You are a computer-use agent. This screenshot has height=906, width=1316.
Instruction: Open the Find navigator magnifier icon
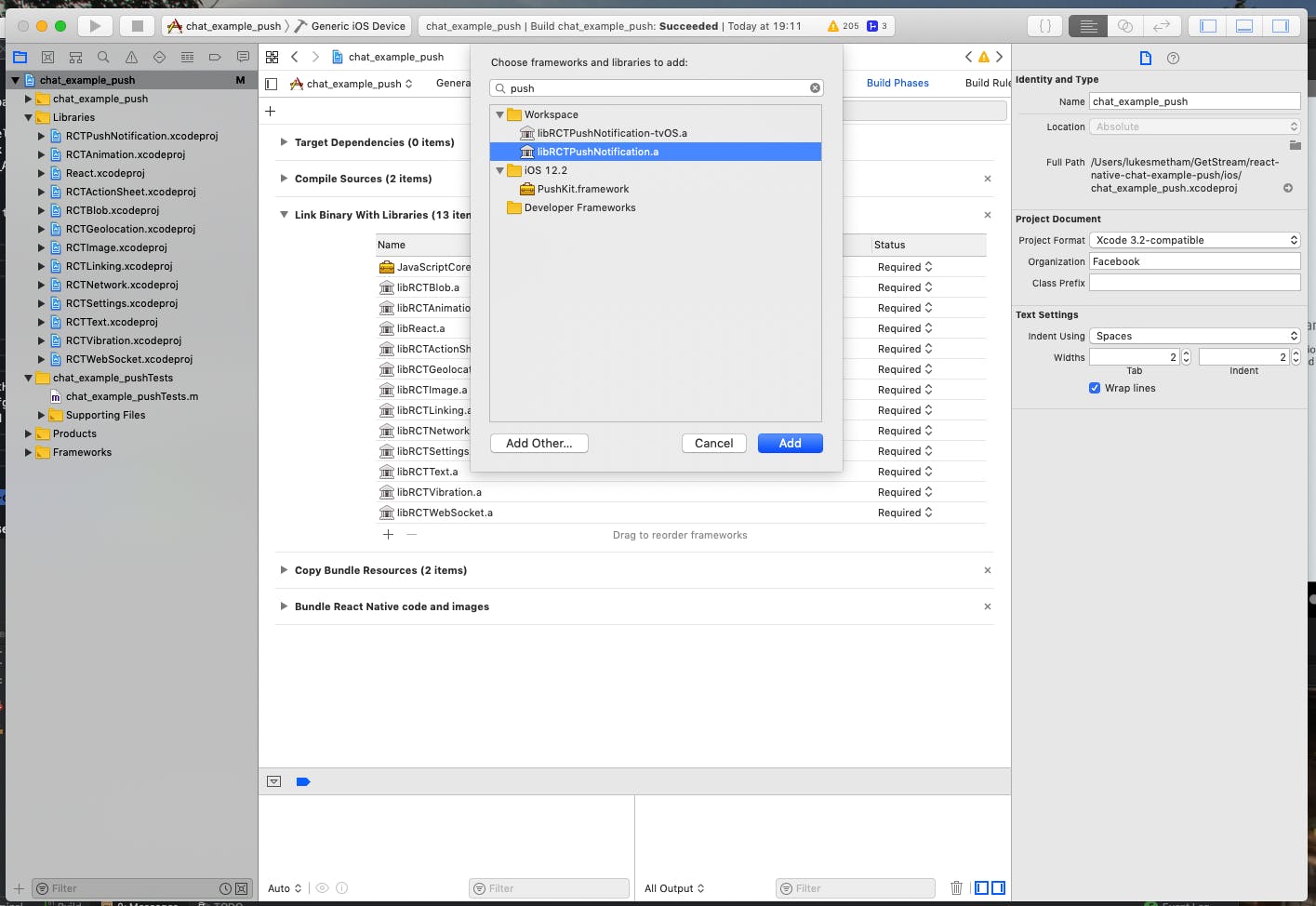[103, 58]
